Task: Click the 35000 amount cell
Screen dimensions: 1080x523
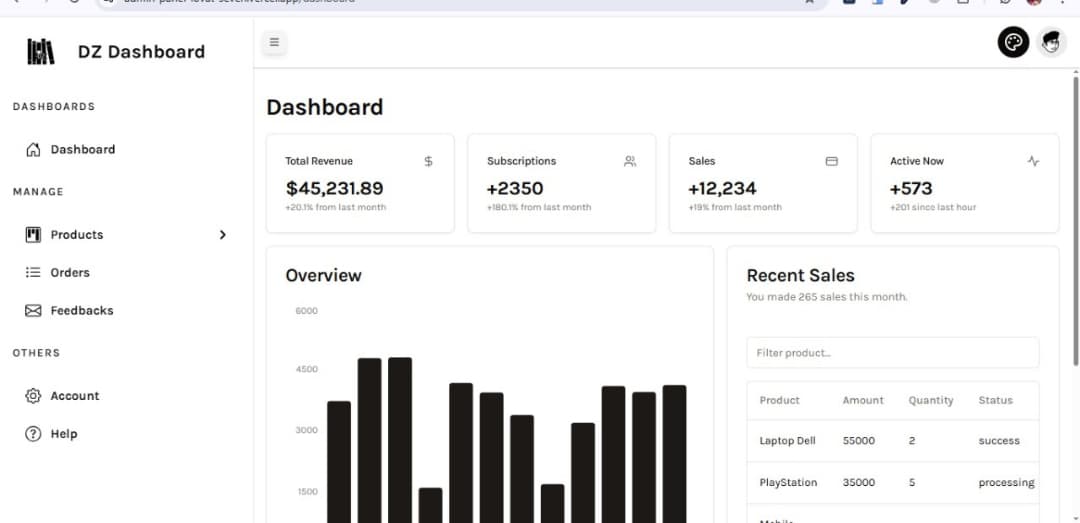Action: (x=859, y=483)
